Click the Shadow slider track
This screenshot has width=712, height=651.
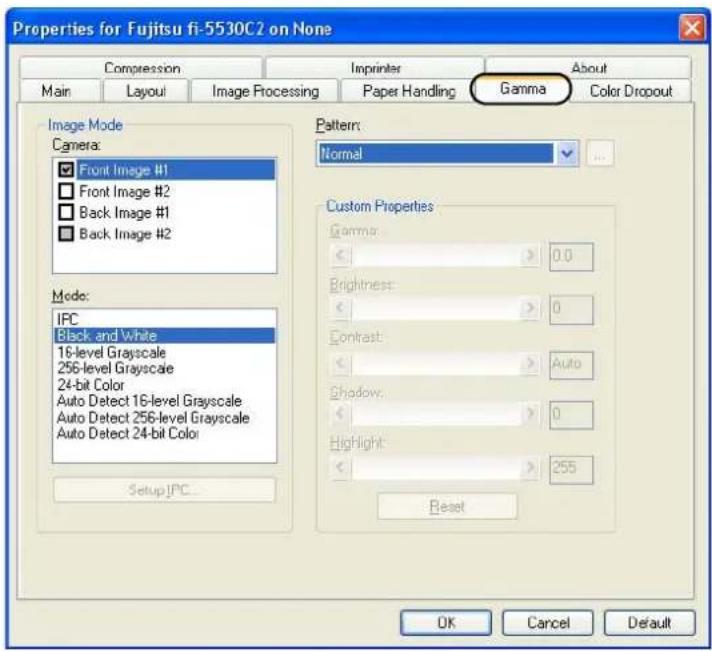[435, 414]
